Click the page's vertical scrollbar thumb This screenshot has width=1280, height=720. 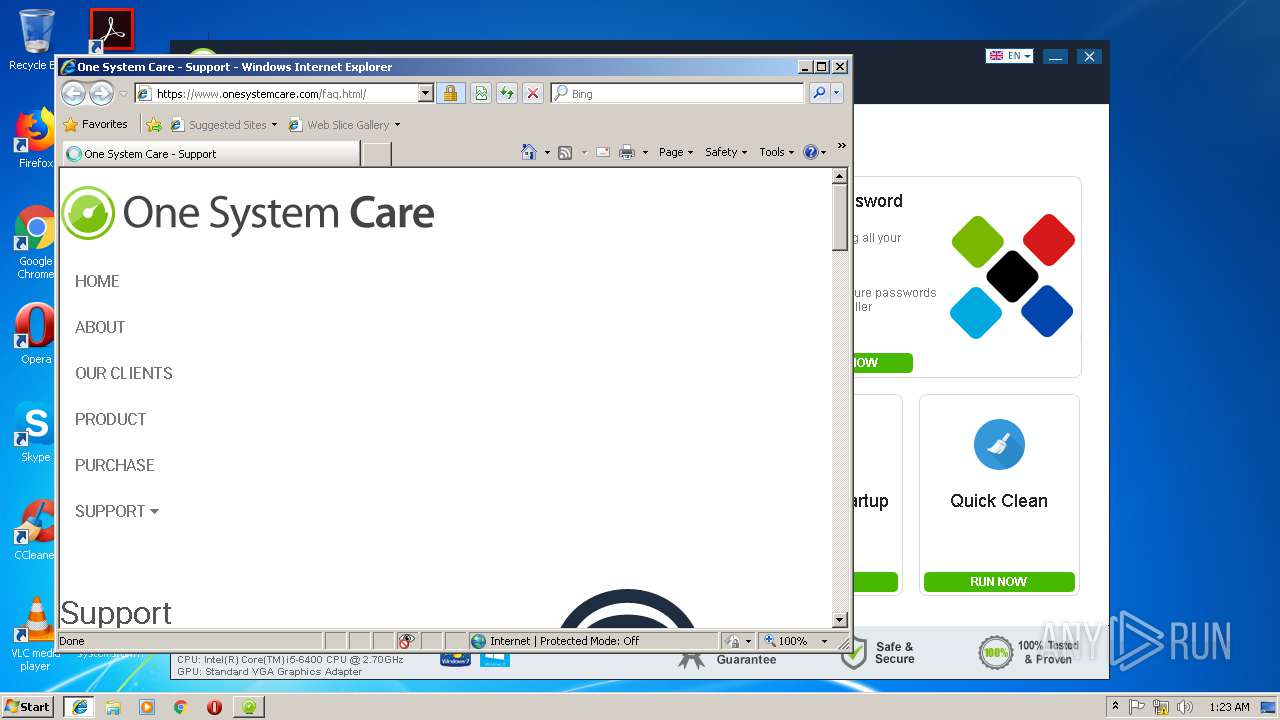tap(840, 217)
